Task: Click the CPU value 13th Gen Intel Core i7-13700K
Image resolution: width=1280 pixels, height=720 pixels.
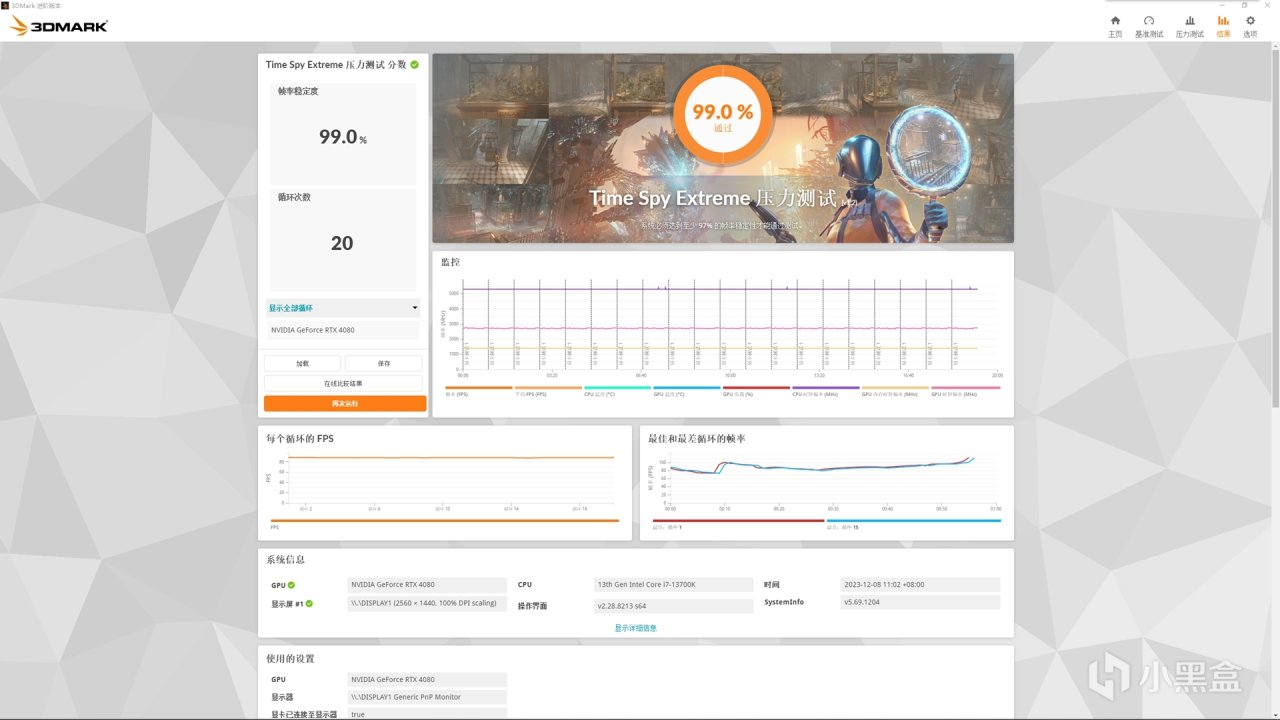Action: (673, 585)
